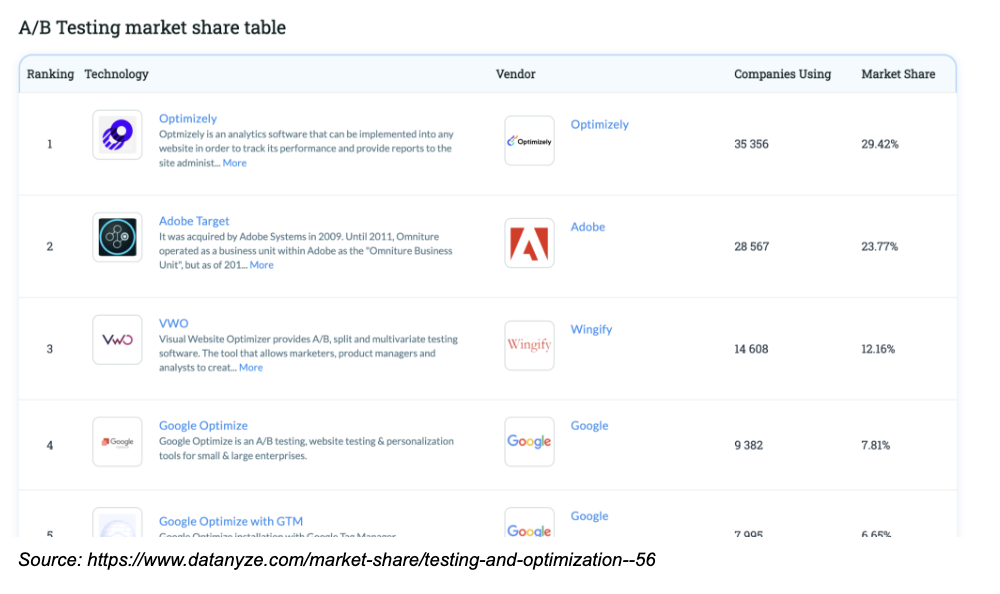The height and width of the screenshot is (594, 1000).
Task: Select the 28 567 companies value
Action: point(751,246)
